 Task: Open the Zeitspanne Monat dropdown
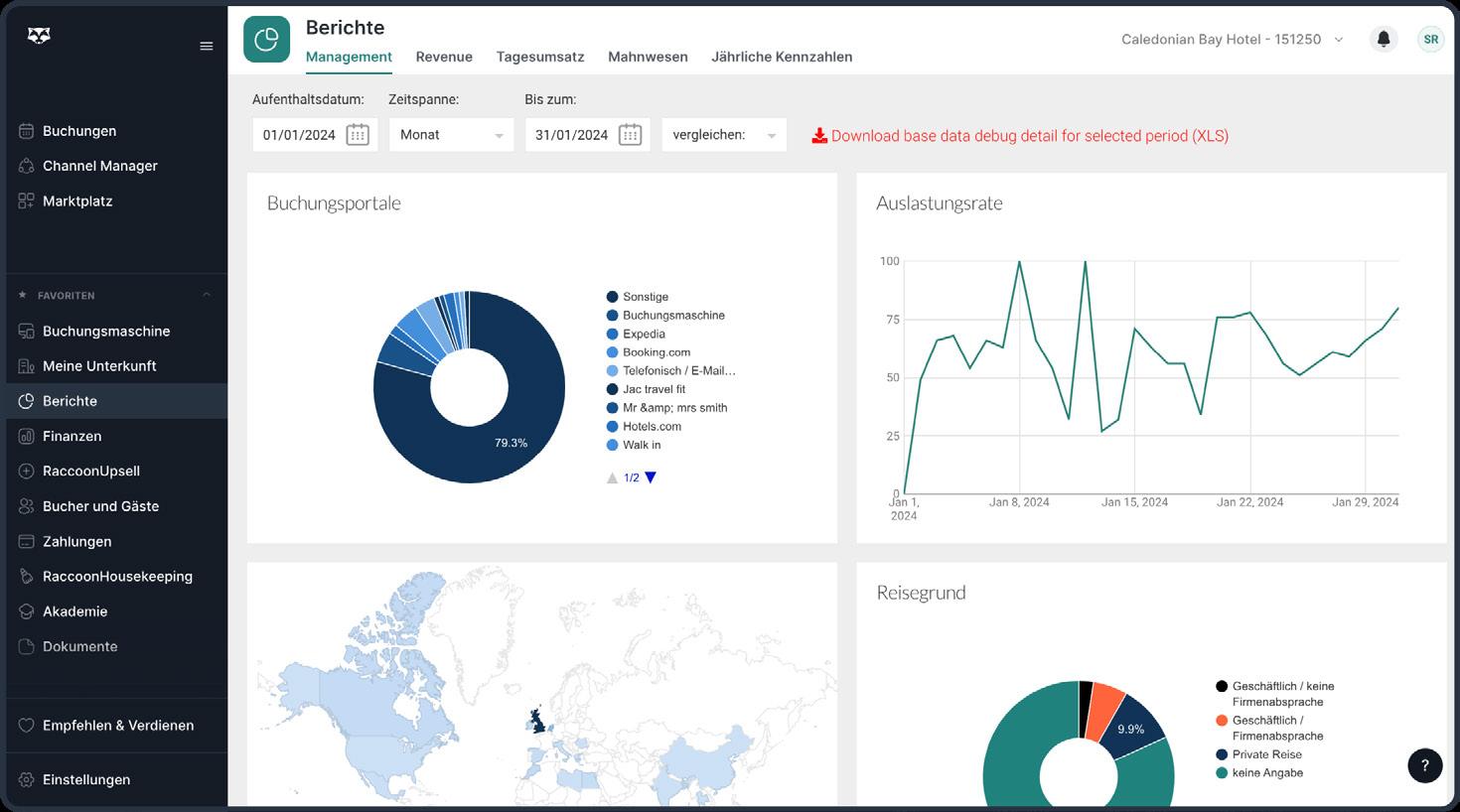click(x=452, y=135)
